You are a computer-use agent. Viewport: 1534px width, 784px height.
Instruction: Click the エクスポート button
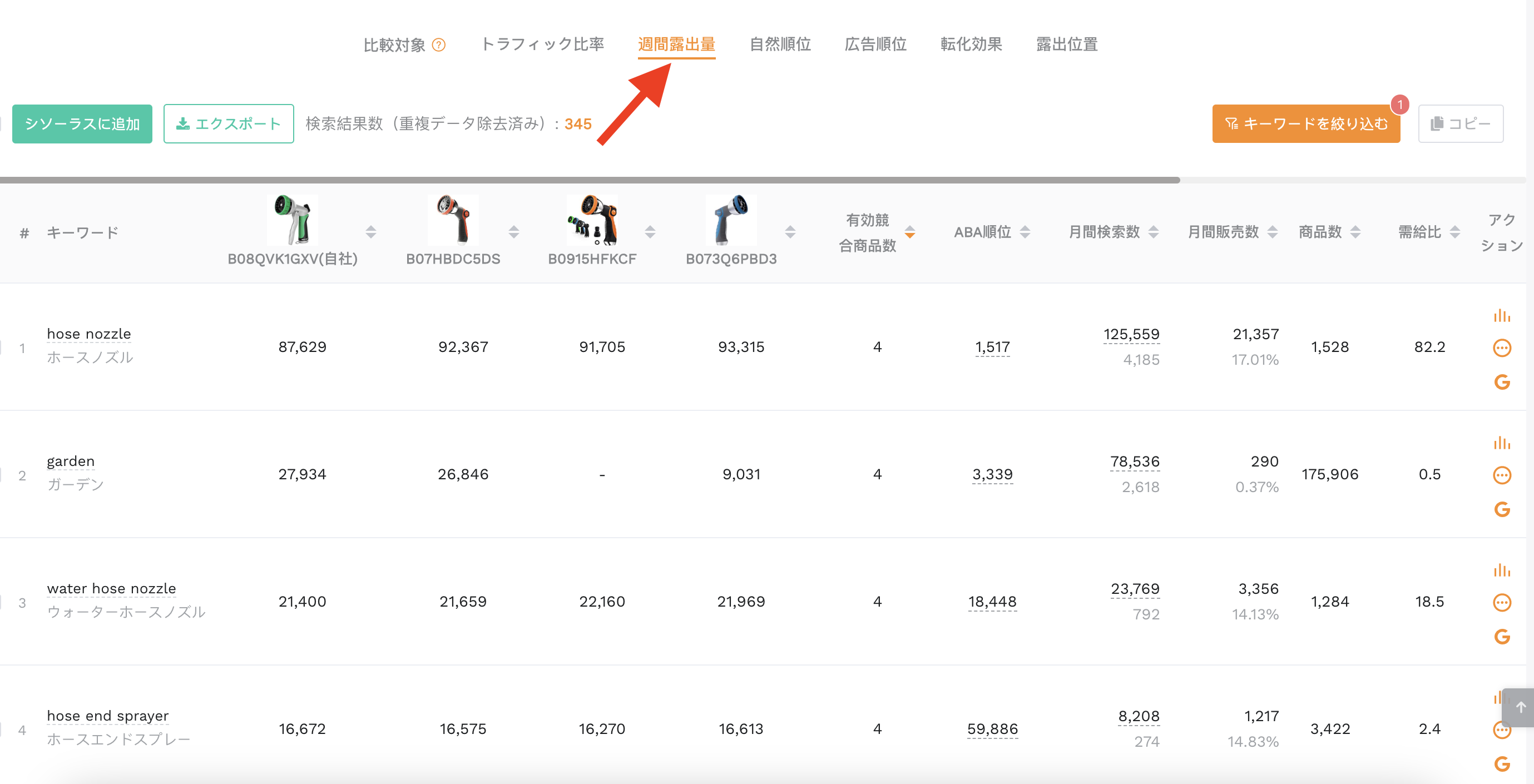tap(229, 124)
